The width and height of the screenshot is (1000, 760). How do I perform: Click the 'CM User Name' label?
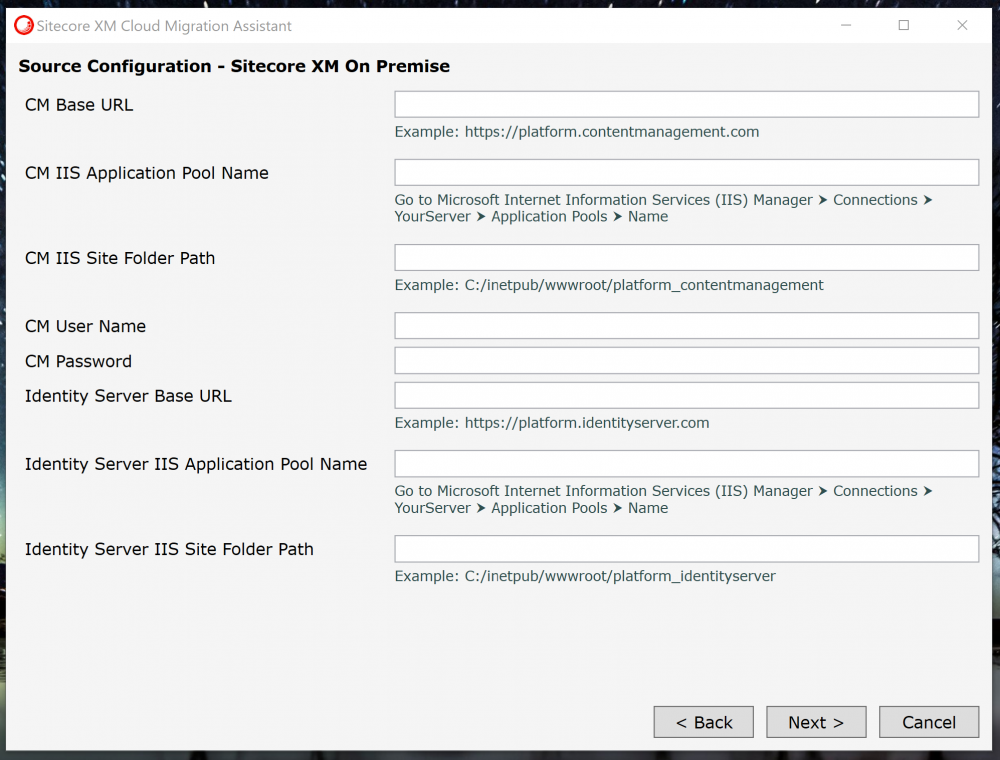pos(85,326)
